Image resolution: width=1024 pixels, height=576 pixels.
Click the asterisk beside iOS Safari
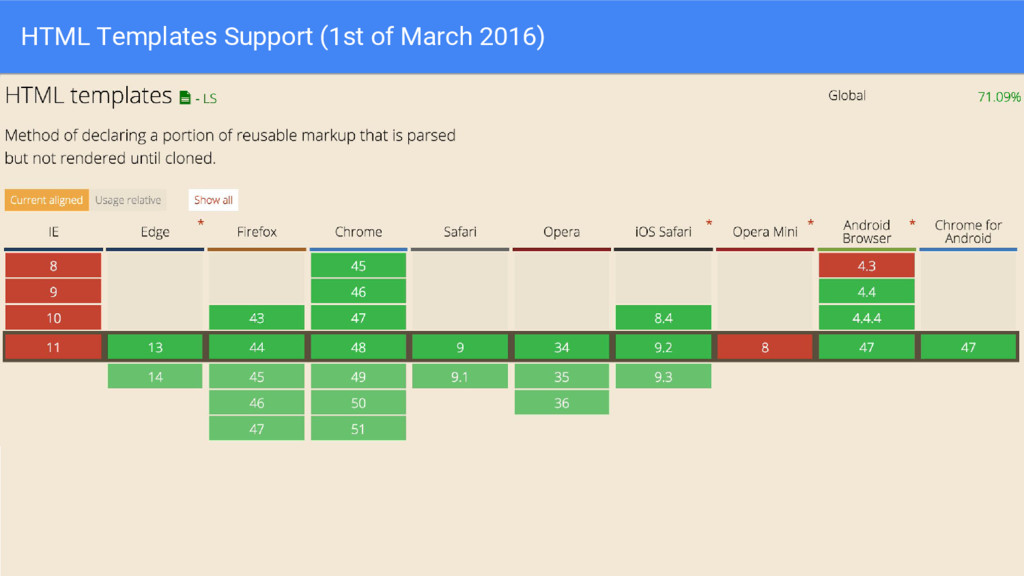709,223
